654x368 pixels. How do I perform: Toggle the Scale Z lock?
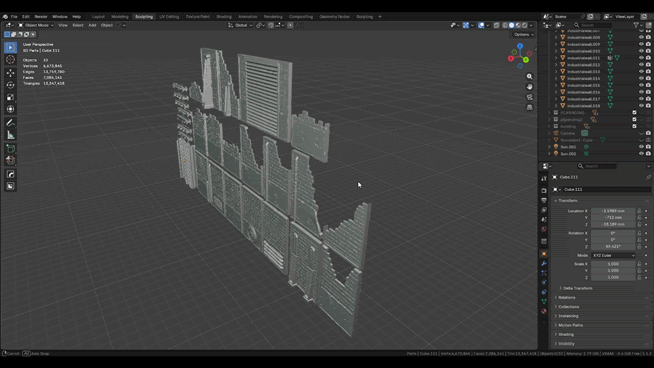(x=639, y=277)
